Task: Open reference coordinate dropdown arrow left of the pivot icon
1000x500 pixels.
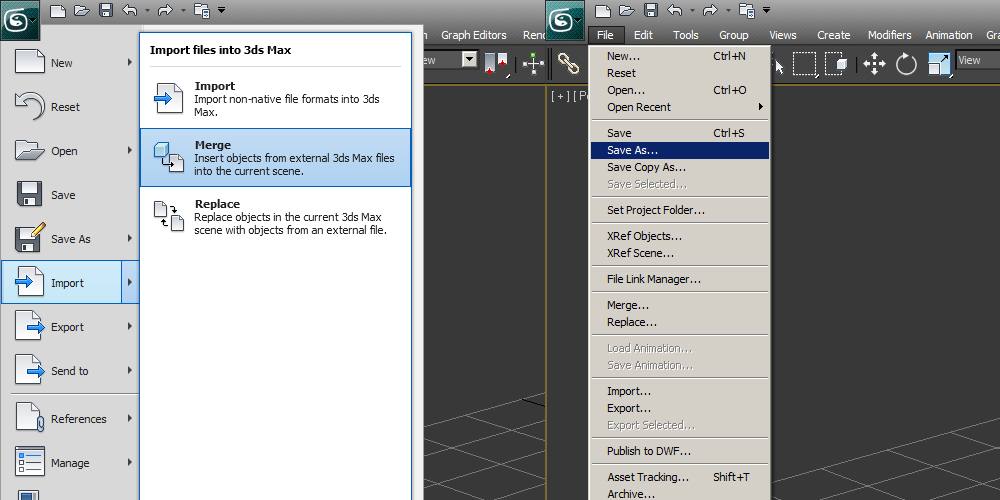Action: tap(469, 60)
